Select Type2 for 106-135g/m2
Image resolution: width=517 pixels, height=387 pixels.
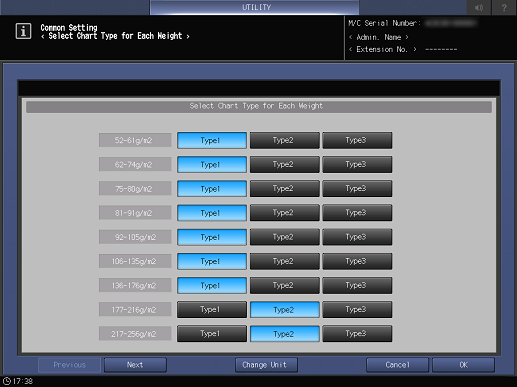coord(285,261)
